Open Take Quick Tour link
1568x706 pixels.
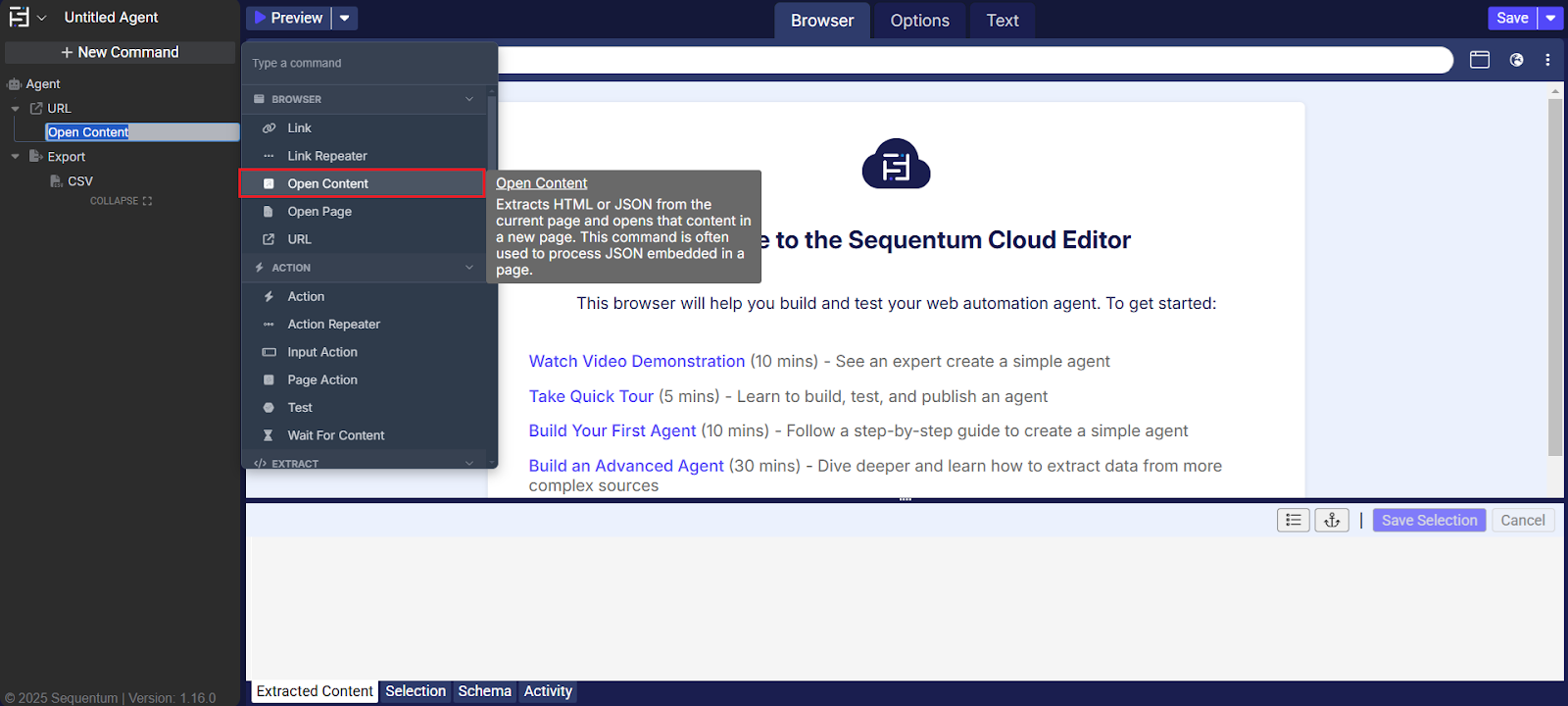591,396
